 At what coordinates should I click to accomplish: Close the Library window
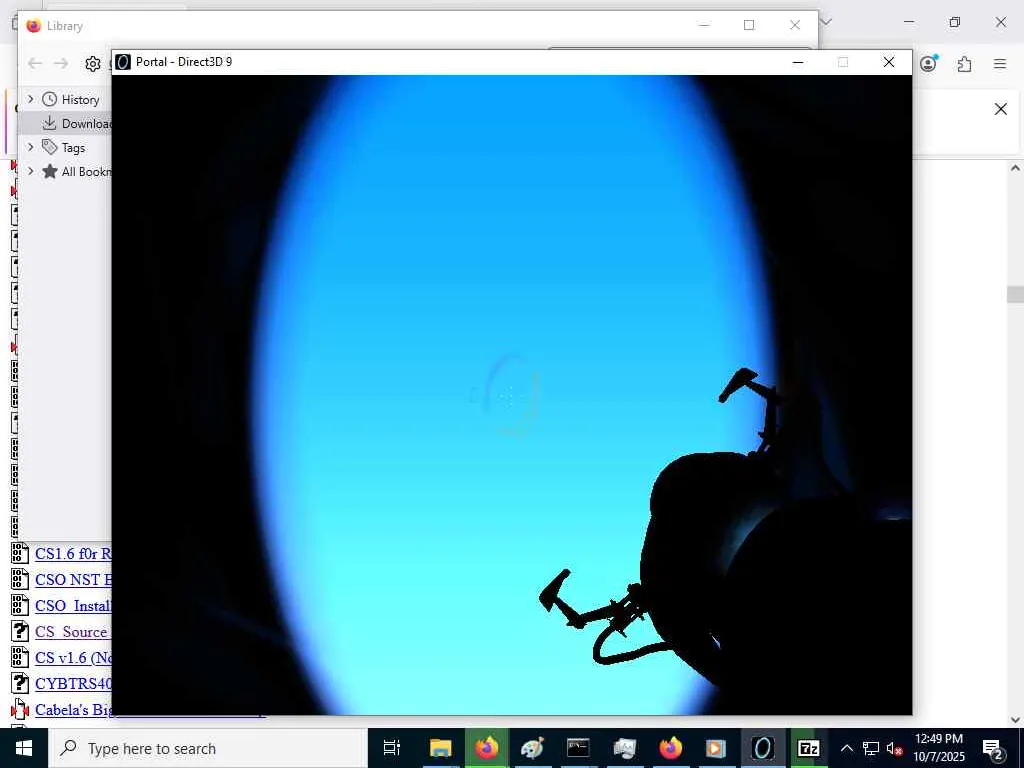pos(795,25)
